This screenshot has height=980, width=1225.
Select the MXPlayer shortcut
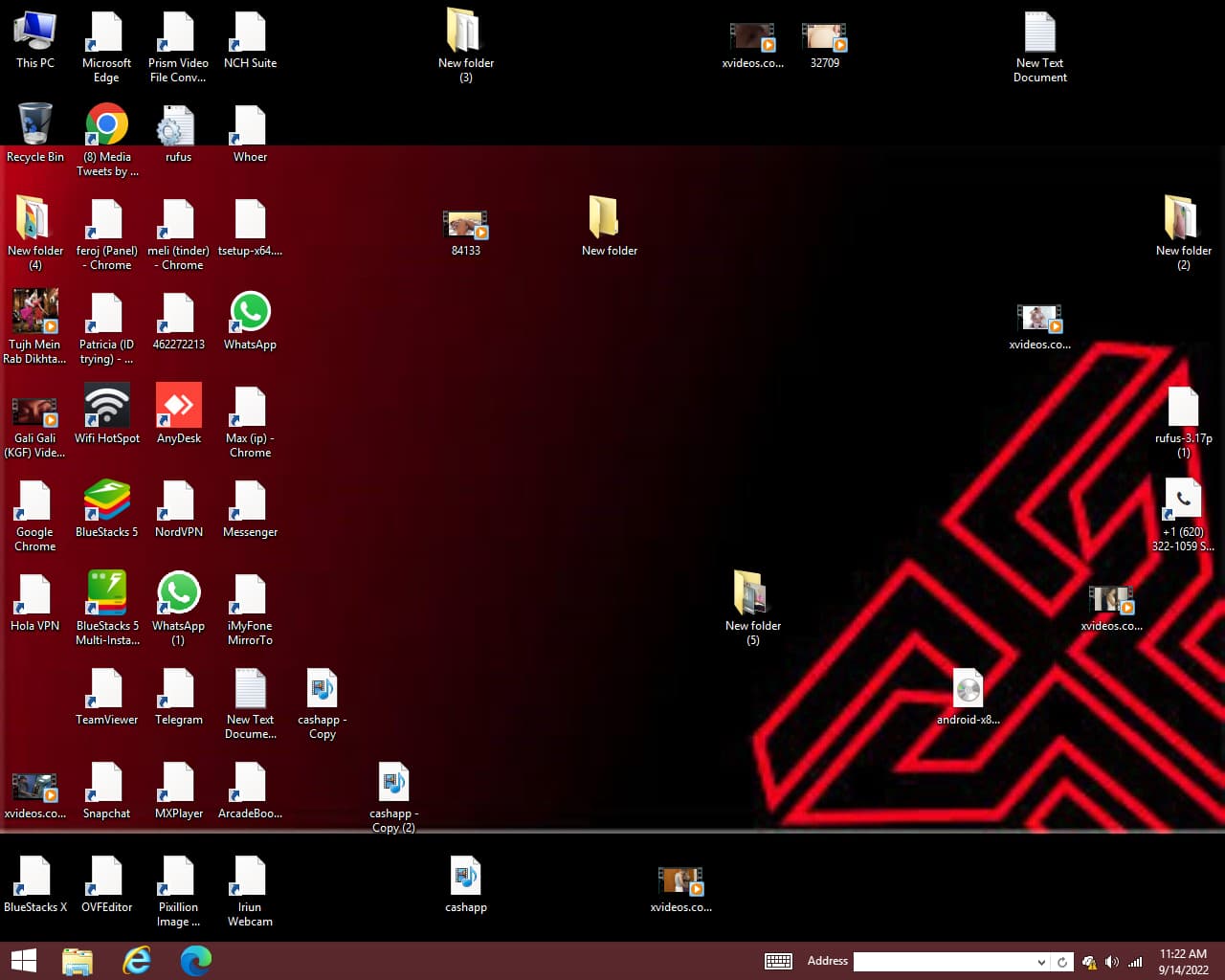tap(179, 791)
